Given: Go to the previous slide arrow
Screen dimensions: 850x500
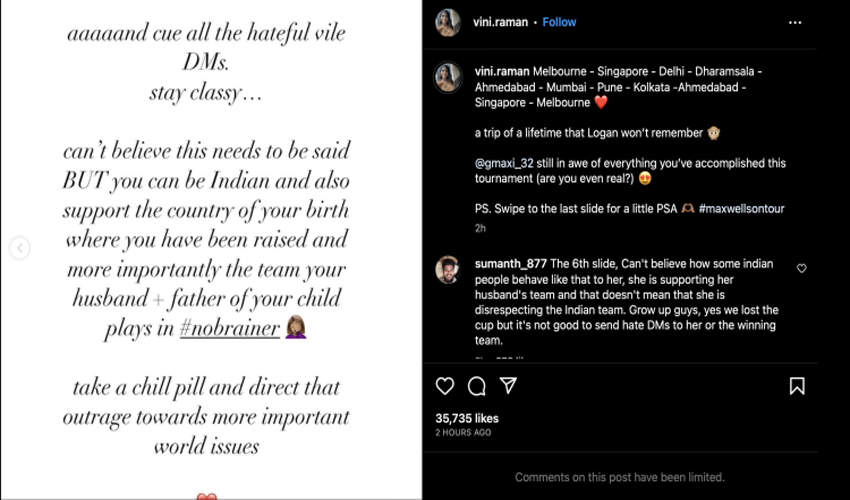Looking at the screenshot, I should pyautogui.click(x=19, y=249).
